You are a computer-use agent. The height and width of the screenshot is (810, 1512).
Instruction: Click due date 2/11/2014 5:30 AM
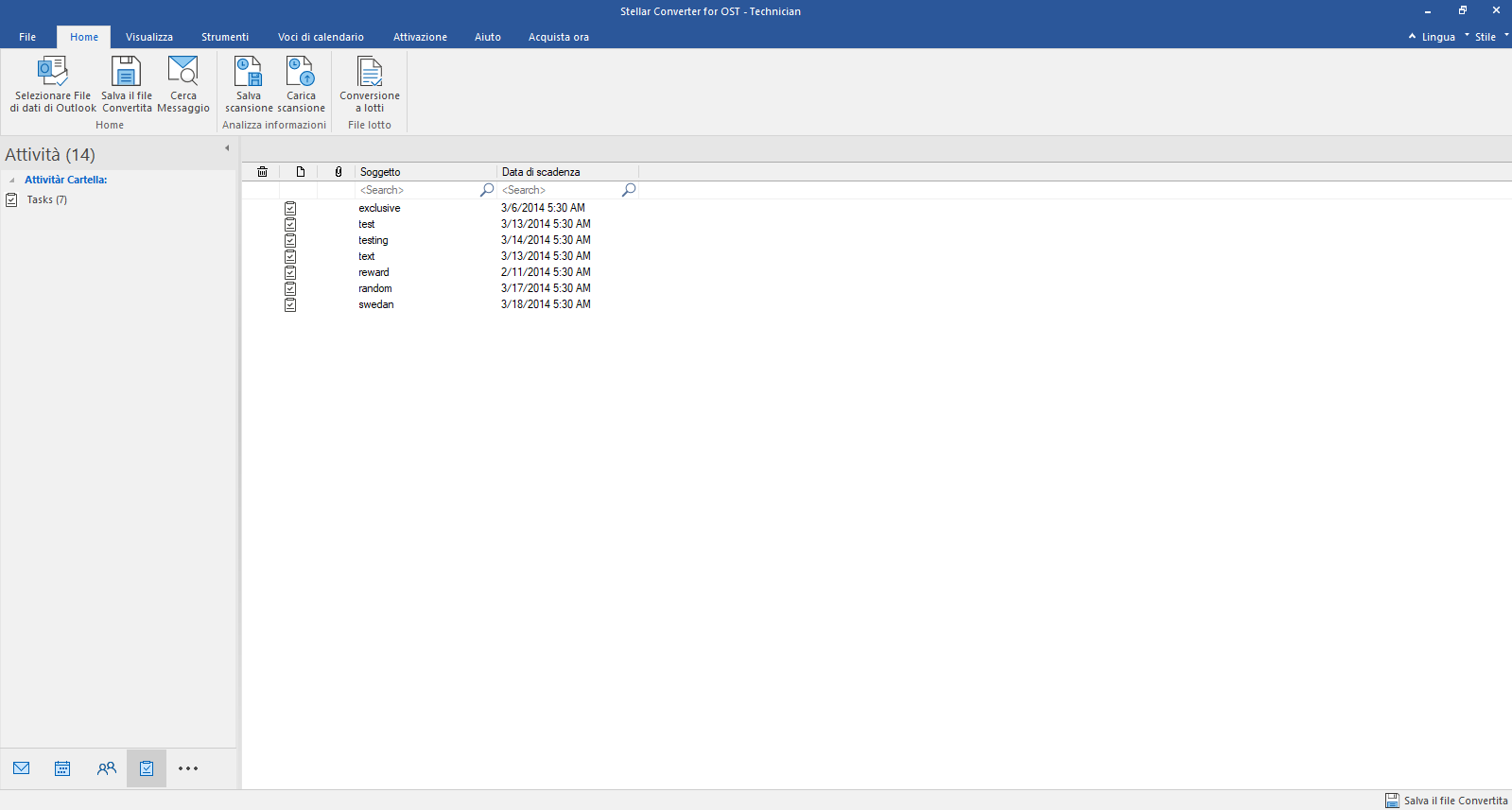546,272
